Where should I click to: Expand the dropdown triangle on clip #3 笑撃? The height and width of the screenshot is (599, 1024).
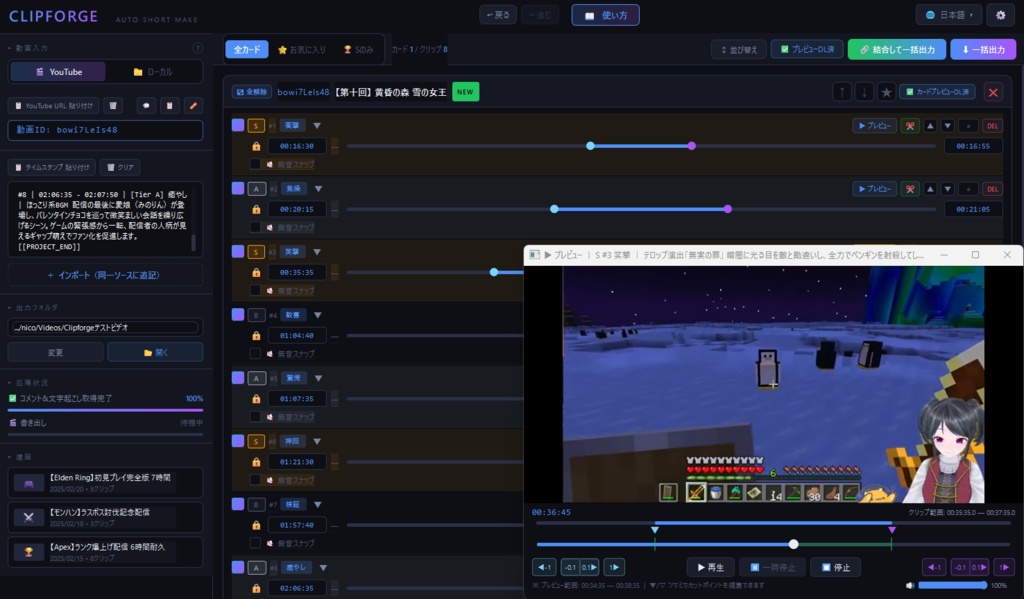316,251
